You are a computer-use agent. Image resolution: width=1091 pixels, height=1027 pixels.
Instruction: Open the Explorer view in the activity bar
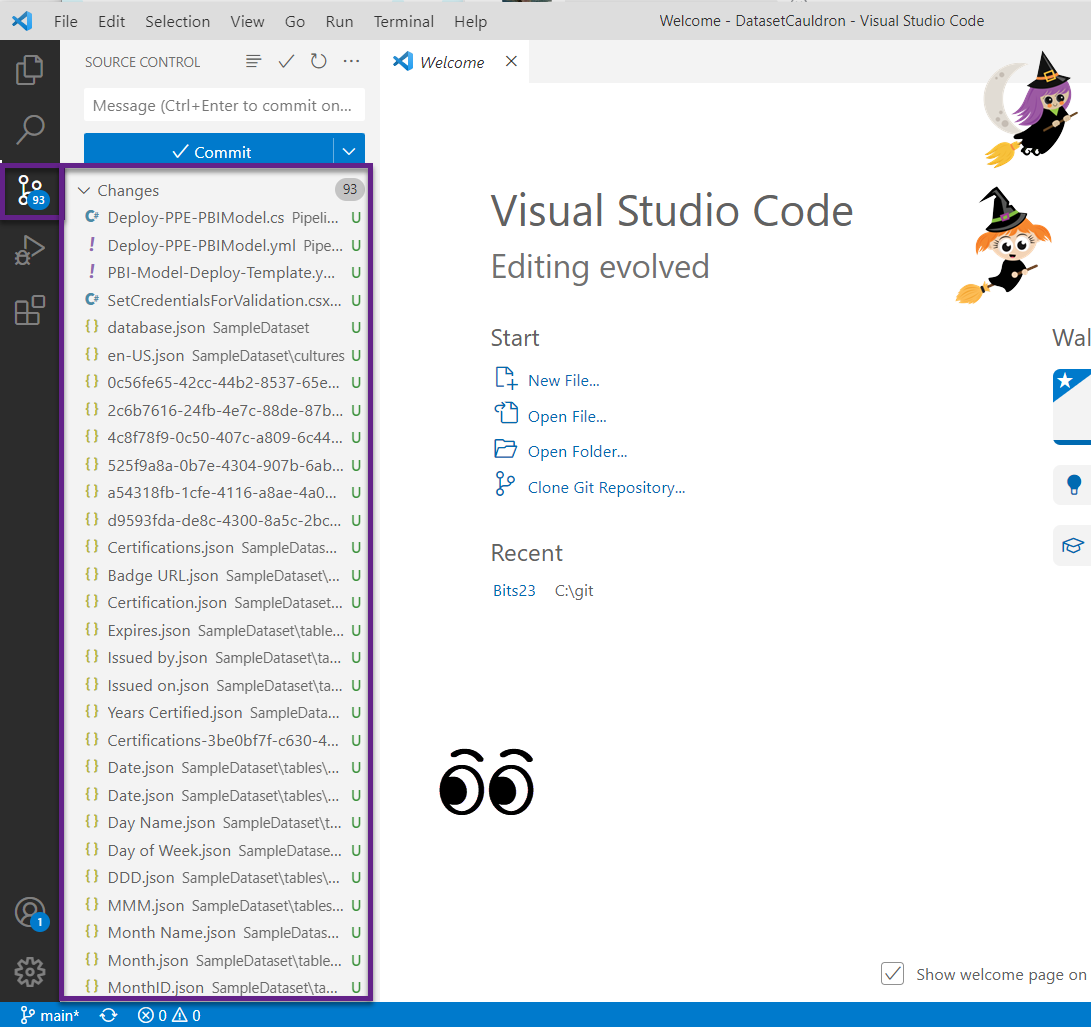(x=30, y=69)
